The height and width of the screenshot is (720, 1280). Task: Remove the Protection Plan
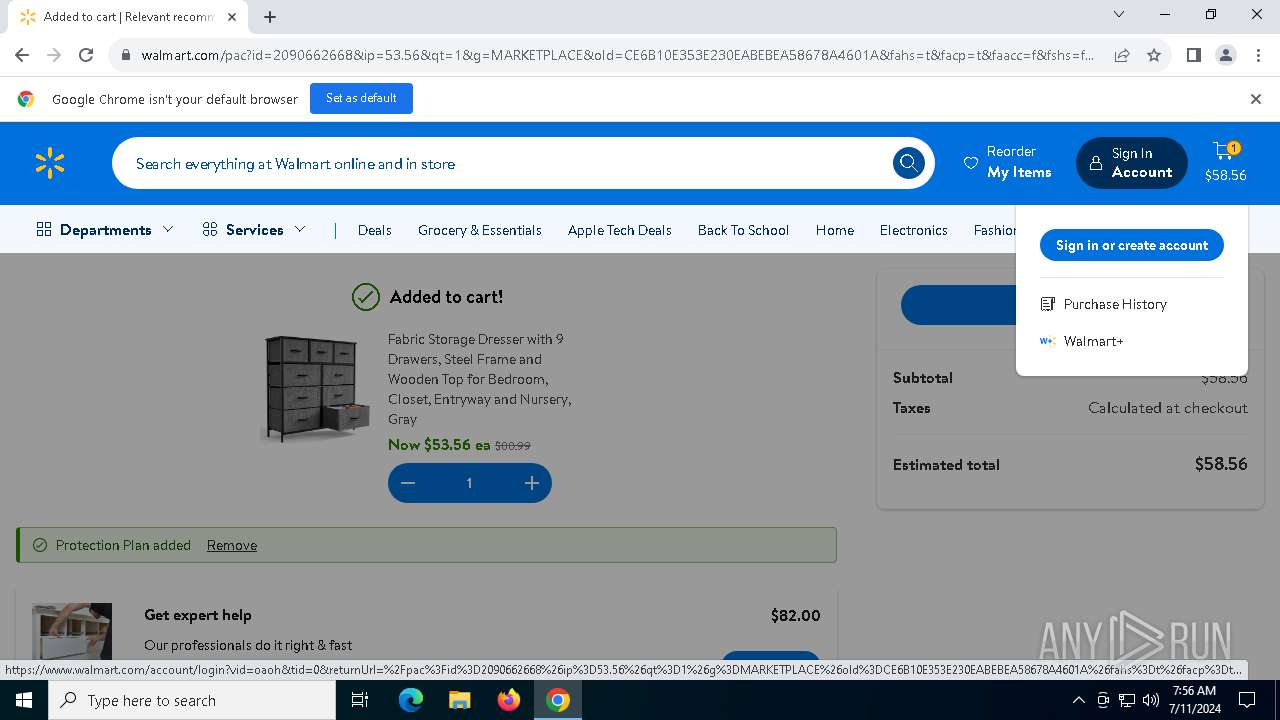pyautogui.click(x=232, y=545)
